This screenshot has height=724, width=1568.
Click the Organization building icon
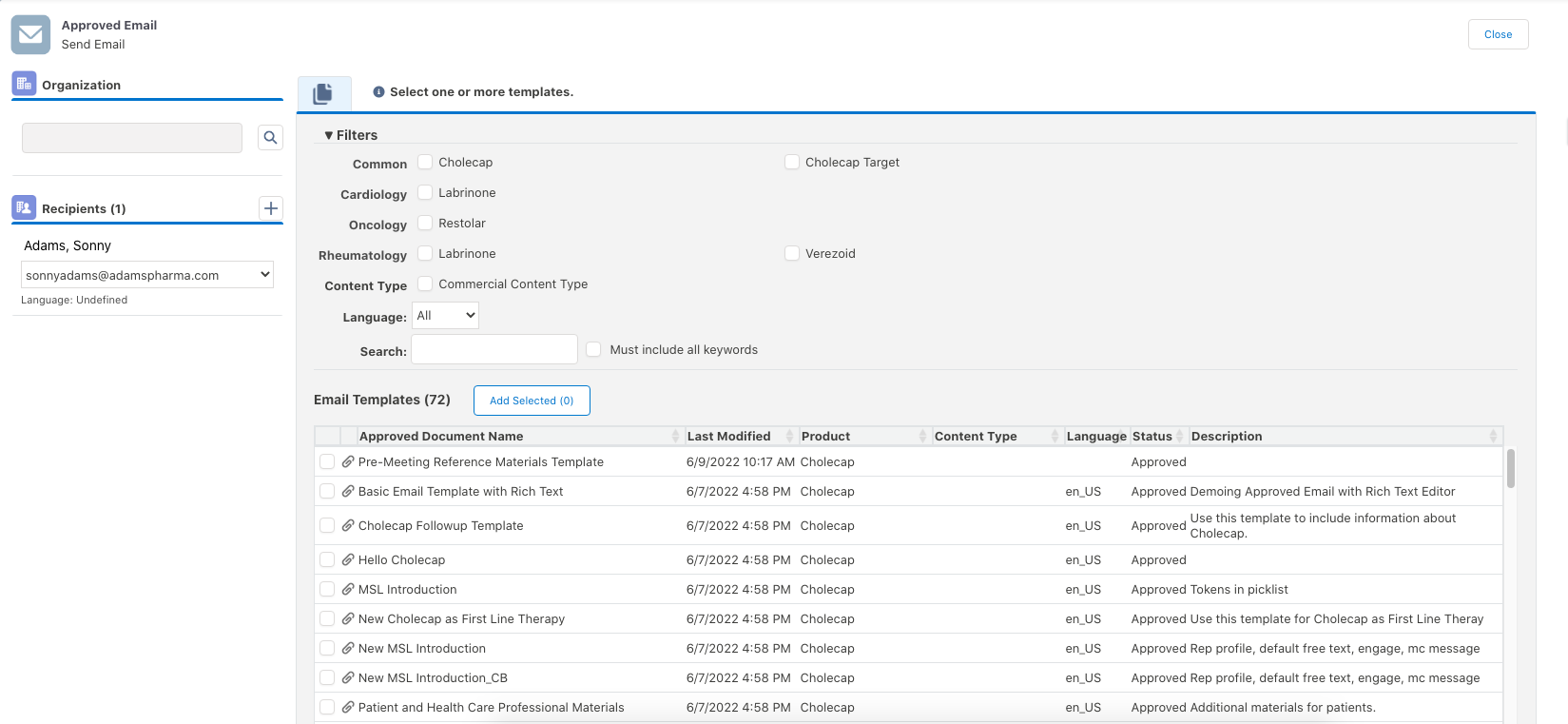[24, 84]
